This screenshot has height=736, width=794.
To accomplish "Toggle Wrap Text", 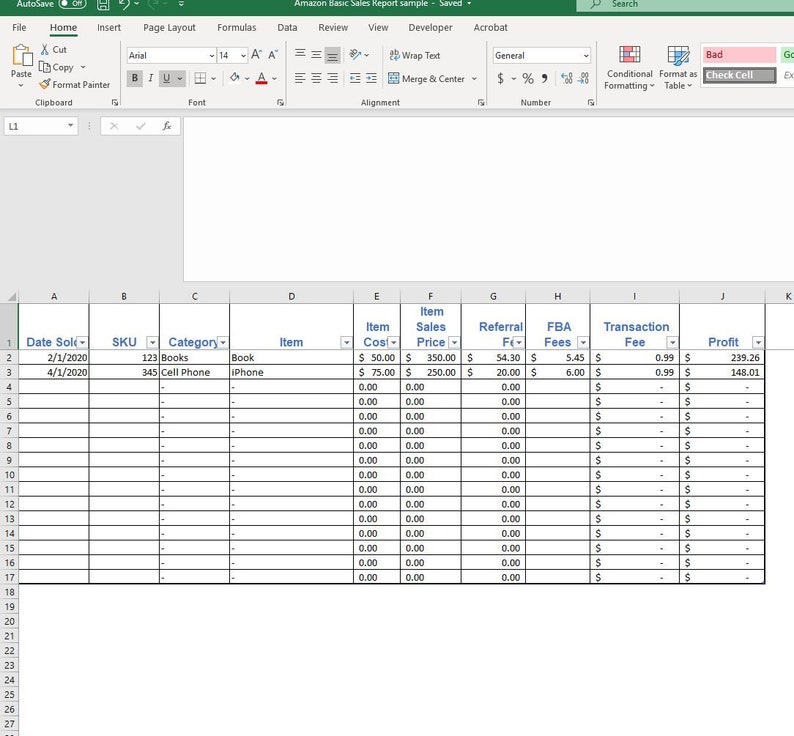I will coord(415,55).
